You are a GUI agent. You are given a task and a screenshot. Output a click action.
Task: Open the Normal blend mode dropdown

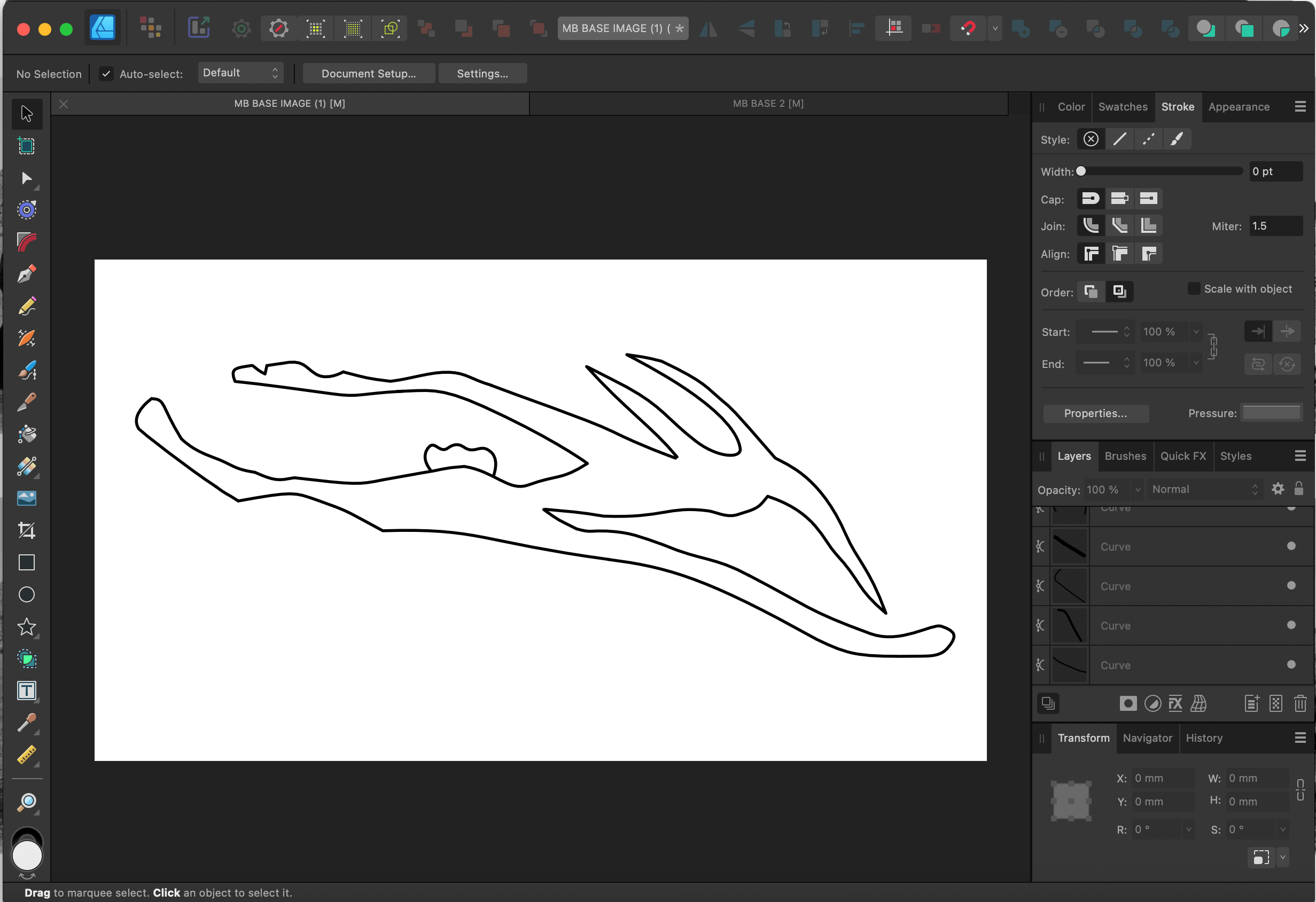[1204, 490]
